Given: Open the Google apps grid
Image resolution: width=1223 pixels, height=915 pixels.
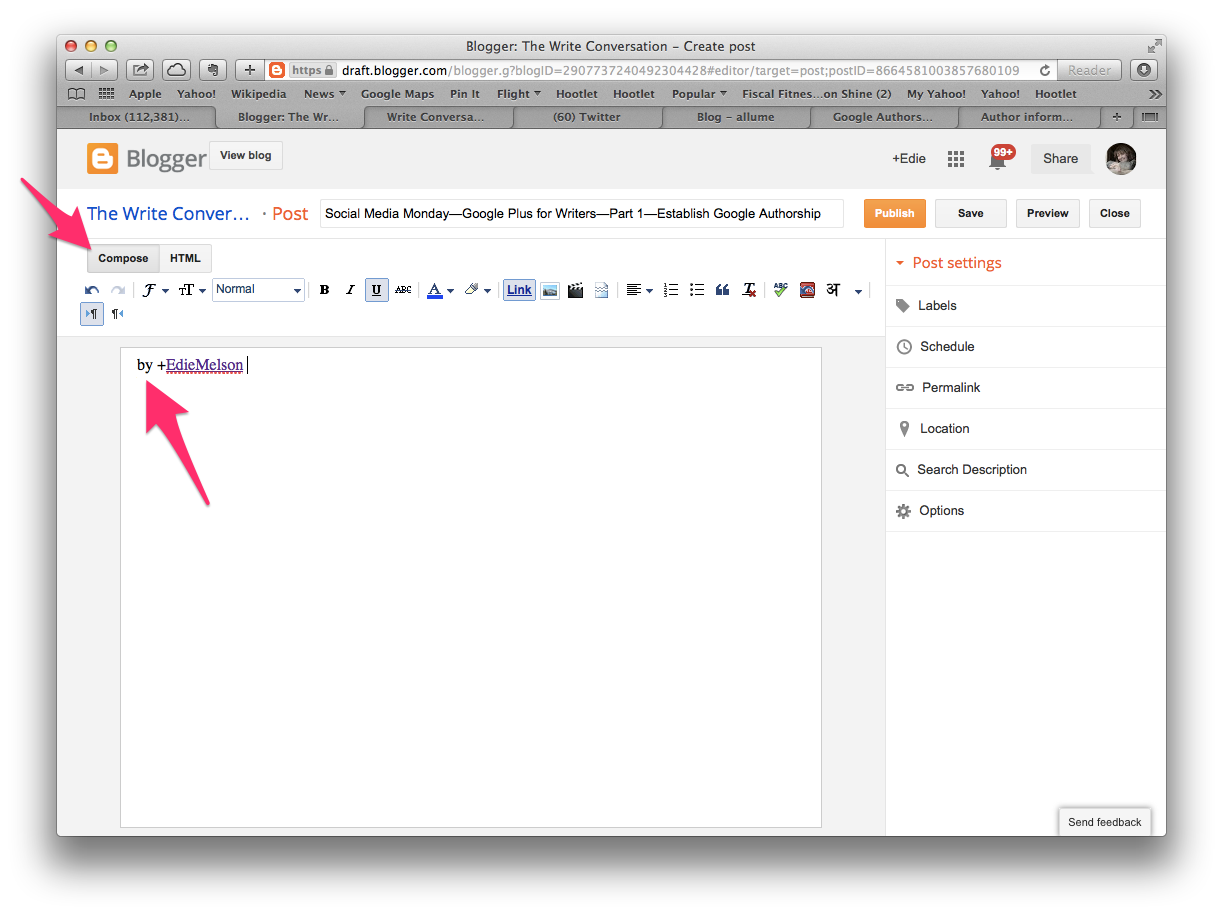Looking at the screenshot, I should click(956, 159).
